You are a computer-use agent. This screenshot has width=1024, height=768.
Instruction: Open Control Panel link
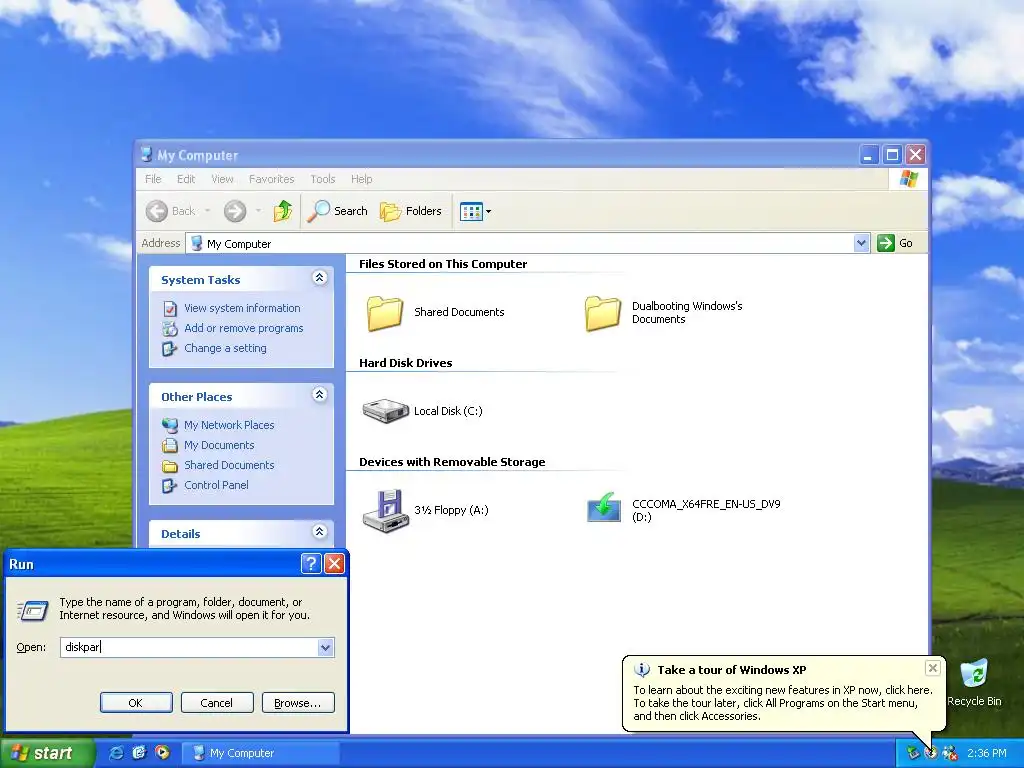(216, 485)
